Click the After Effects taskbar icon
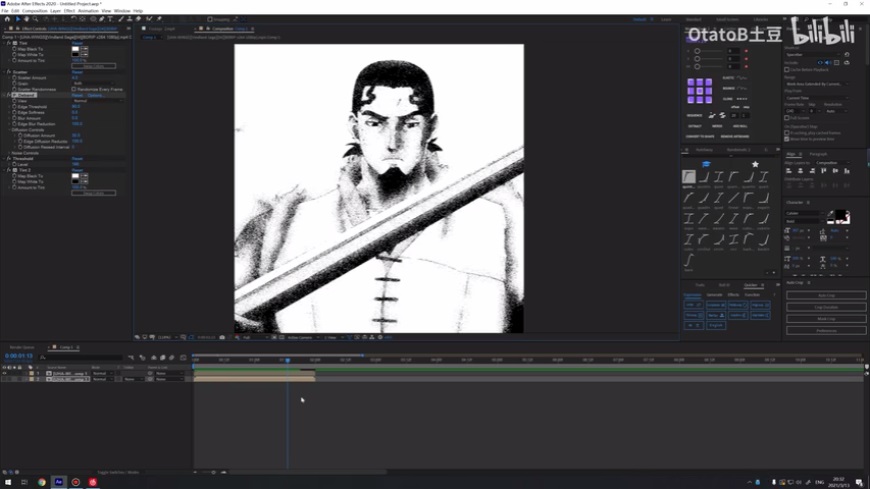 (x=58, y=482)
